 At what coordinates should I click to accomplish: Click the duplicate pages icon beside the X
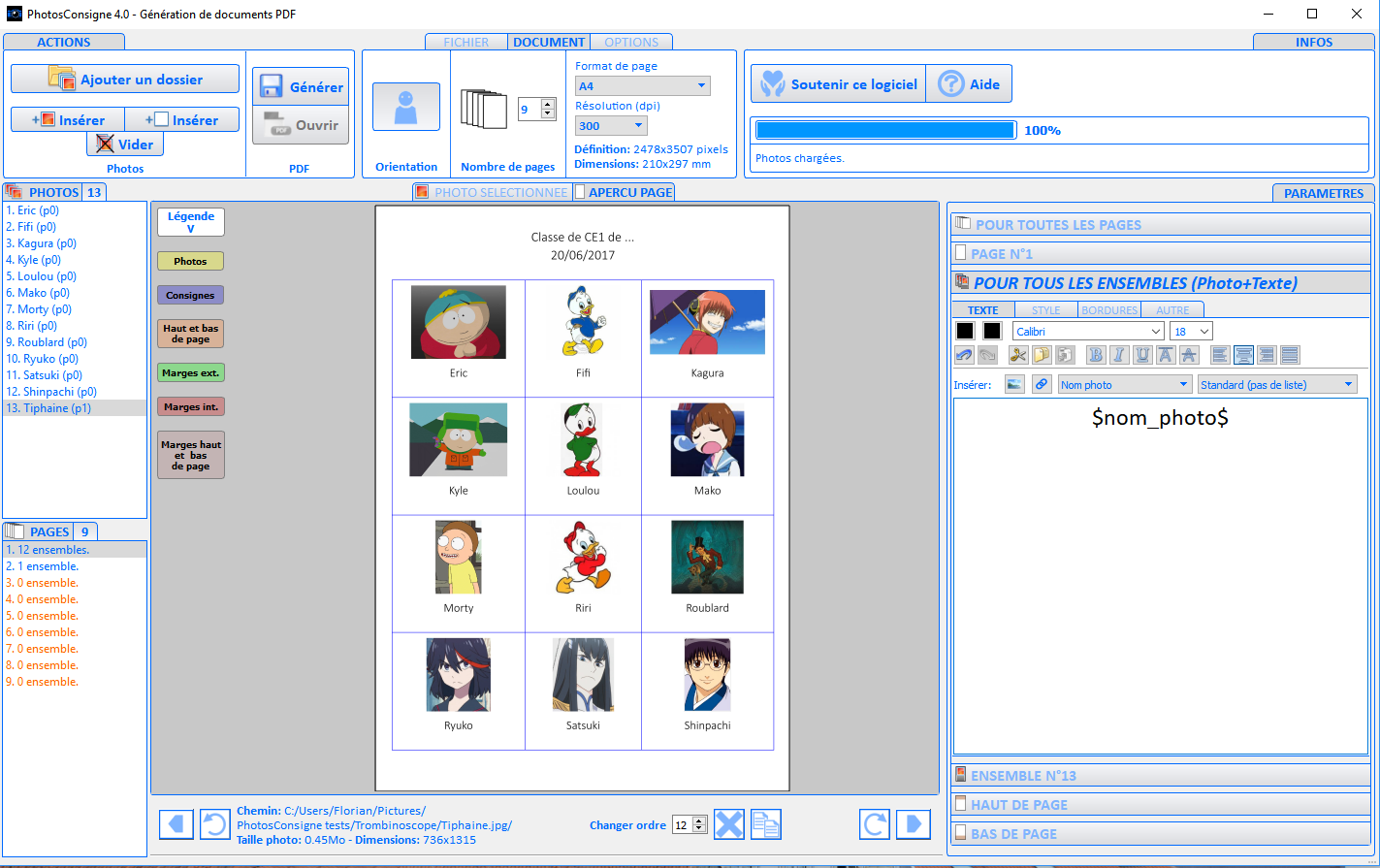click(x=766, y=825)
